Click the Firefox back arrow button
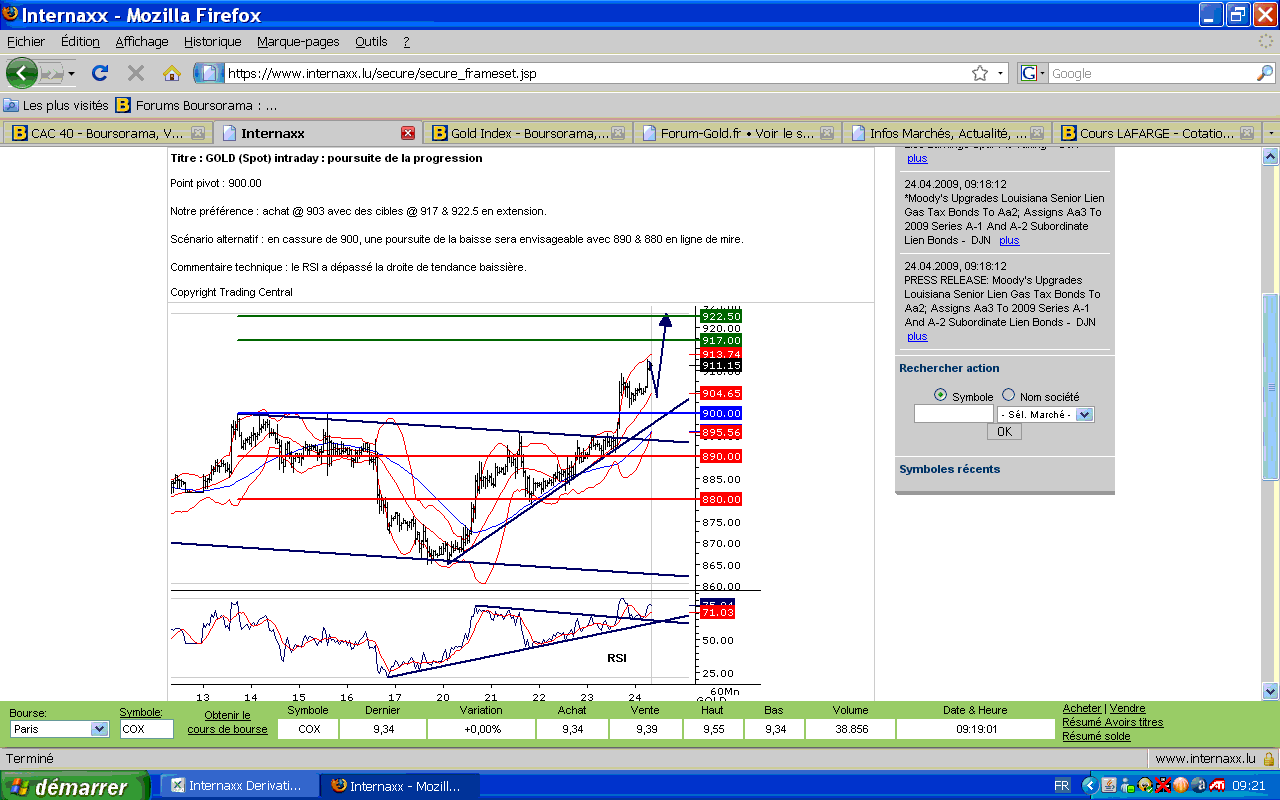 [21, 73]
